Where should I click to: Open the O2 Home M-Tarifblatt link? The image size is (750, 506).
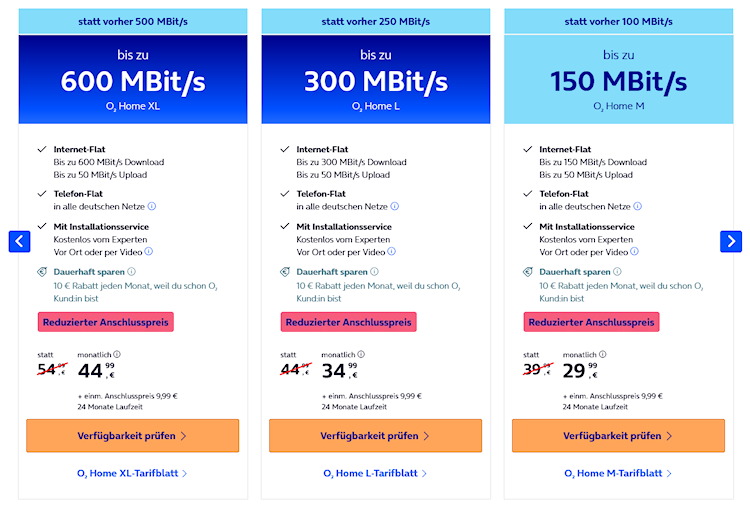(x=618, y=473)
